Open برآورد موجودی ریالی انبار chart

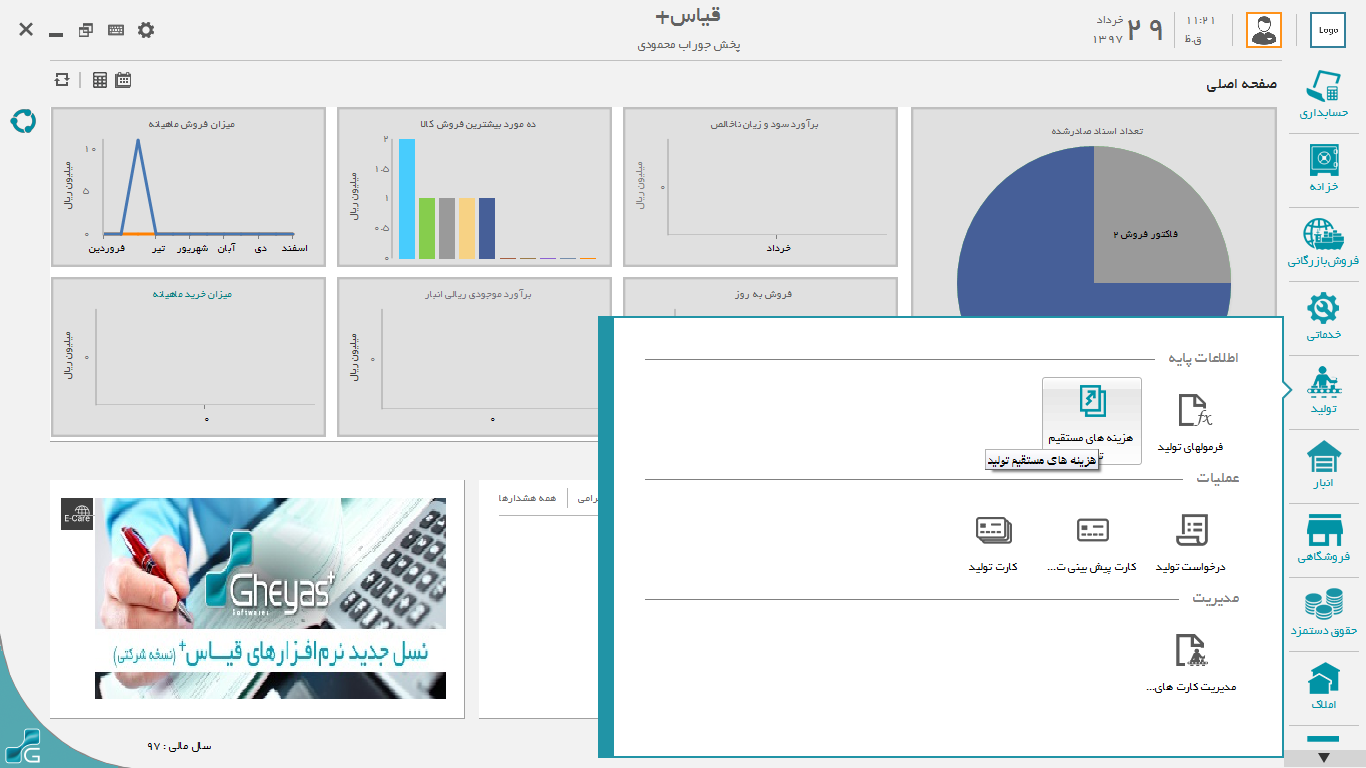coord(467,357)
